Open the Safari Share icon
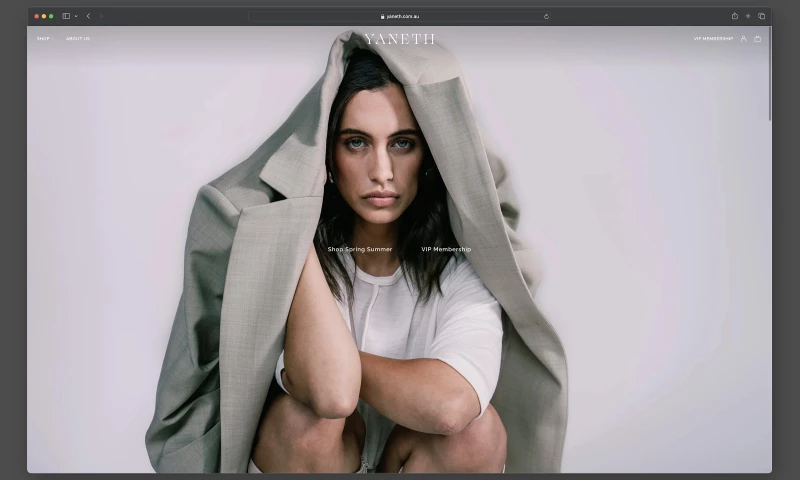Screen dimensions: 800x480 click(x=735, y=16)
